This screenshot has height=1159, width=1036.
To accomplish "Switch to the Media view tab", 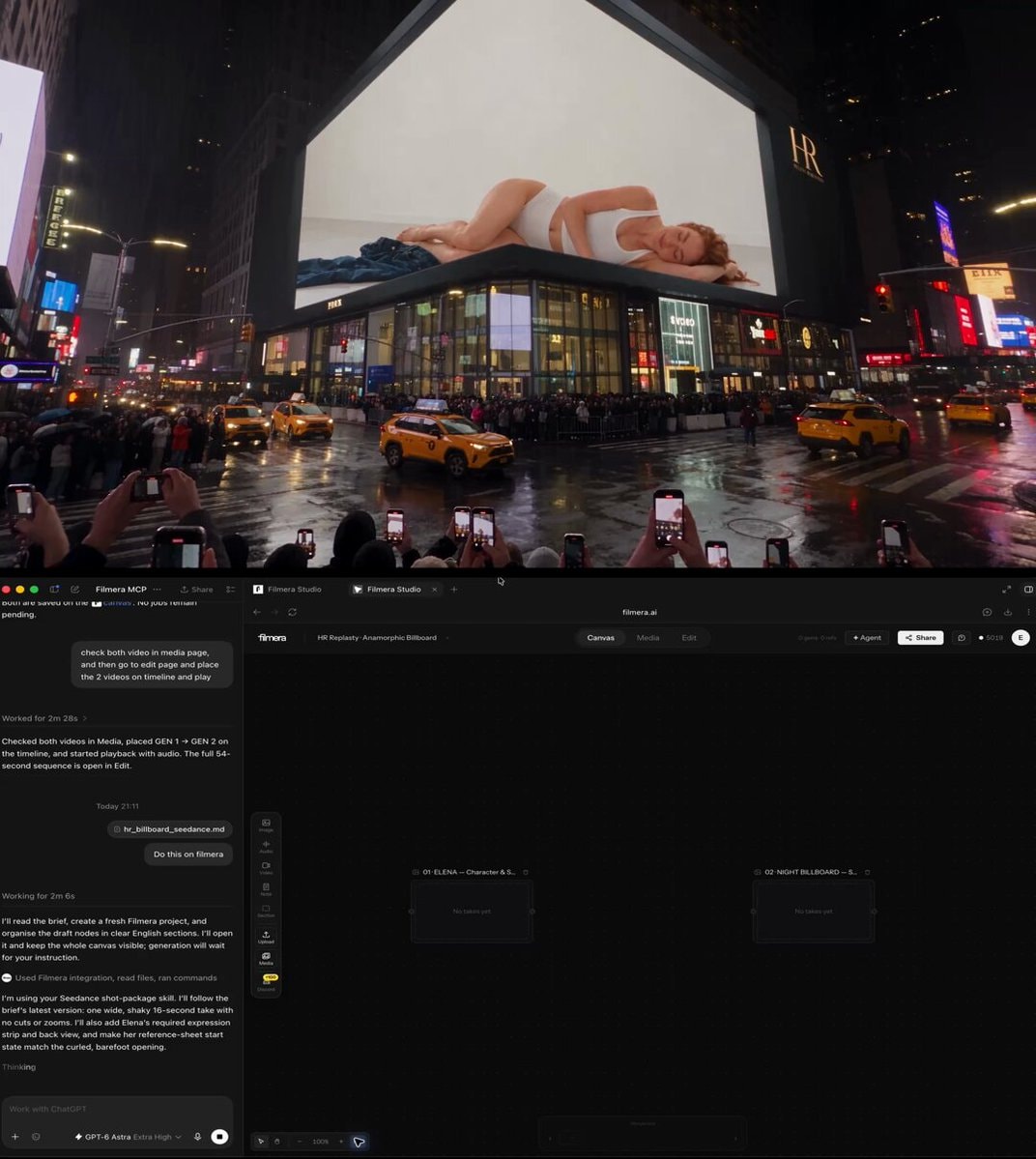I will [648, 637].
